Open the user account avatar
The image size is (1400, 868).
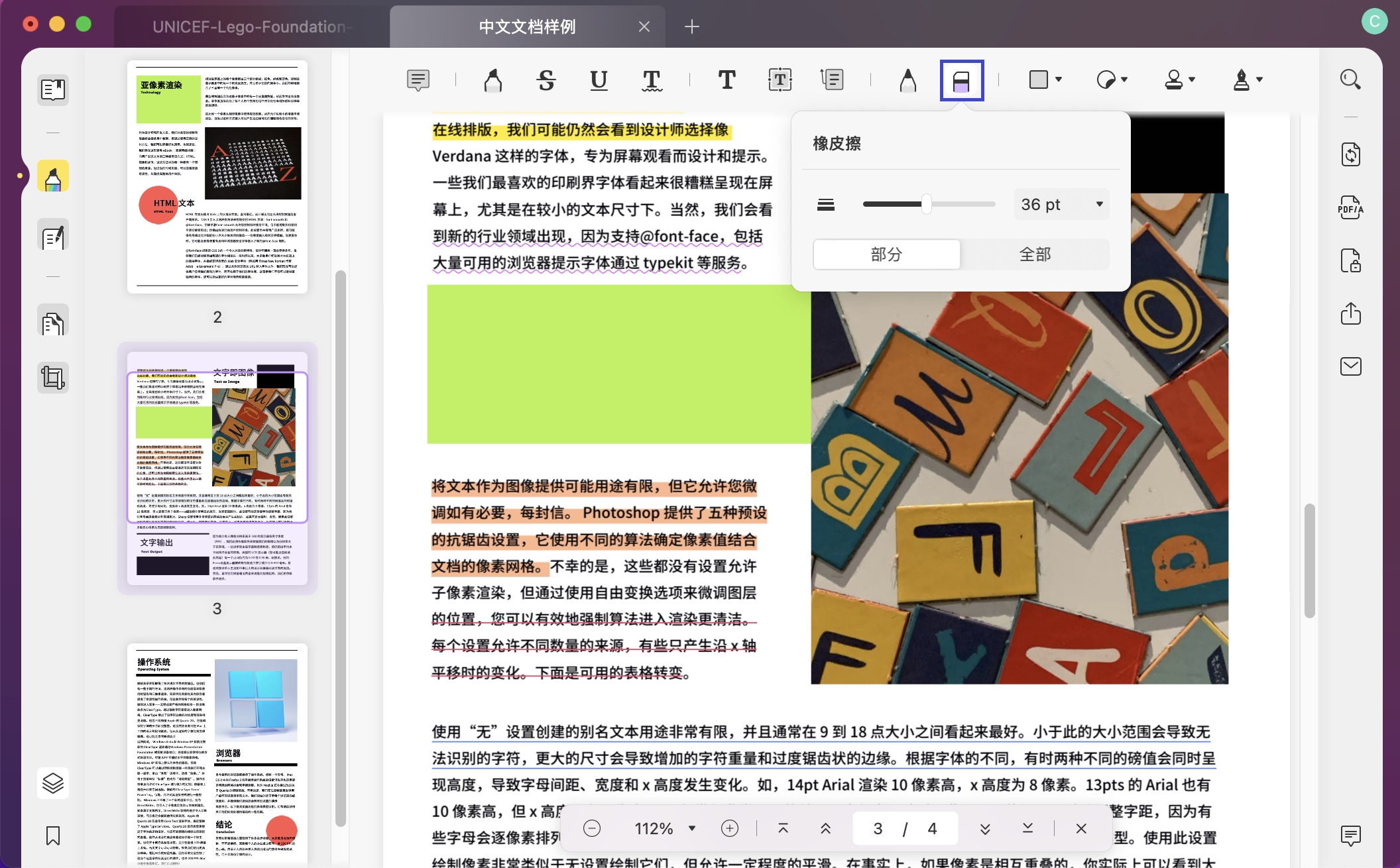click(x=1375, y=21)
